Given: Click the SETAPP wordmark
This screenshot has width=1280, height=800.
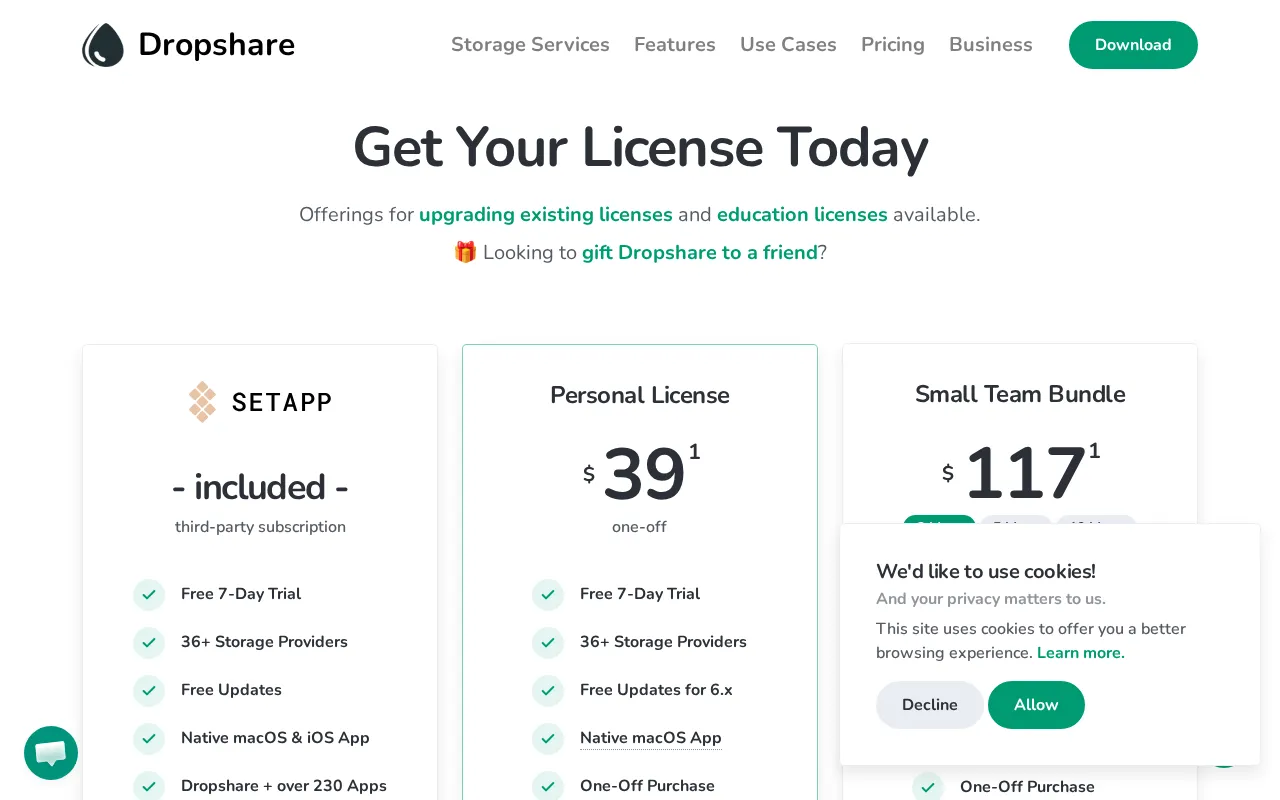Looking at the screenshot, I should coord(282,402).
